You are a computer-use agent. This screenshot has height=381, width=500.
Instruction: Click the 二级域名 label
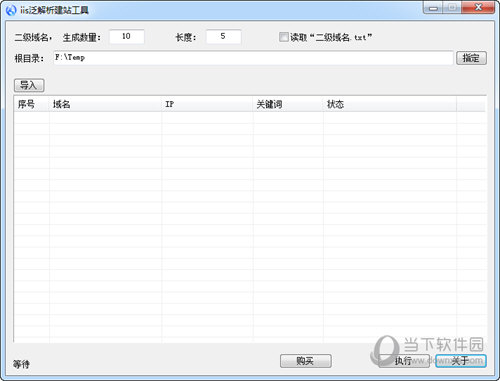(x=33, y=37)
